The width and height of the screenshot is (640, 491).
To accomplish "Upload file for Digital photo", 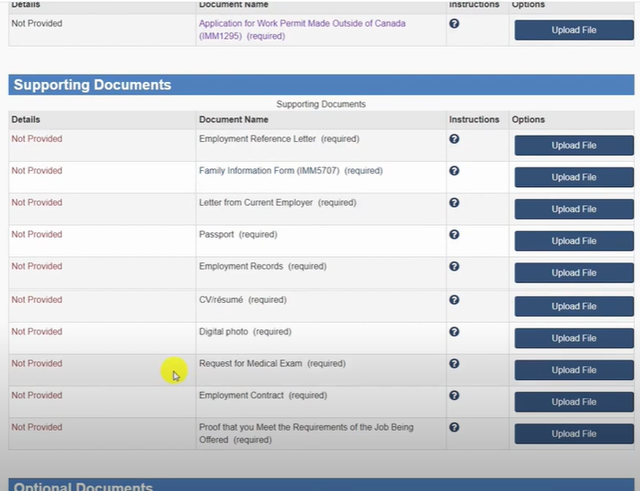I will 573,338.
